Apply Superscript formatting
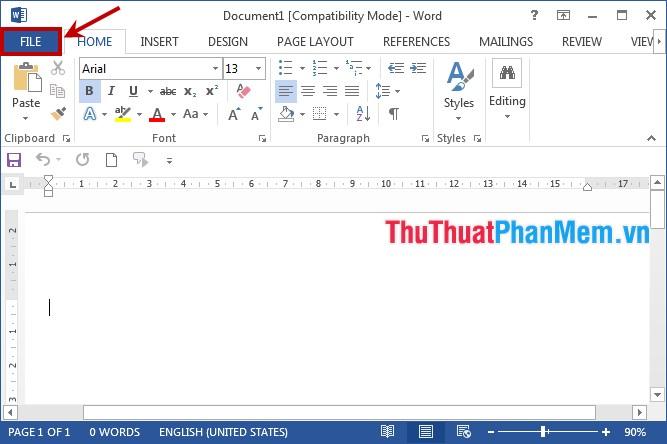 point(212,91)
